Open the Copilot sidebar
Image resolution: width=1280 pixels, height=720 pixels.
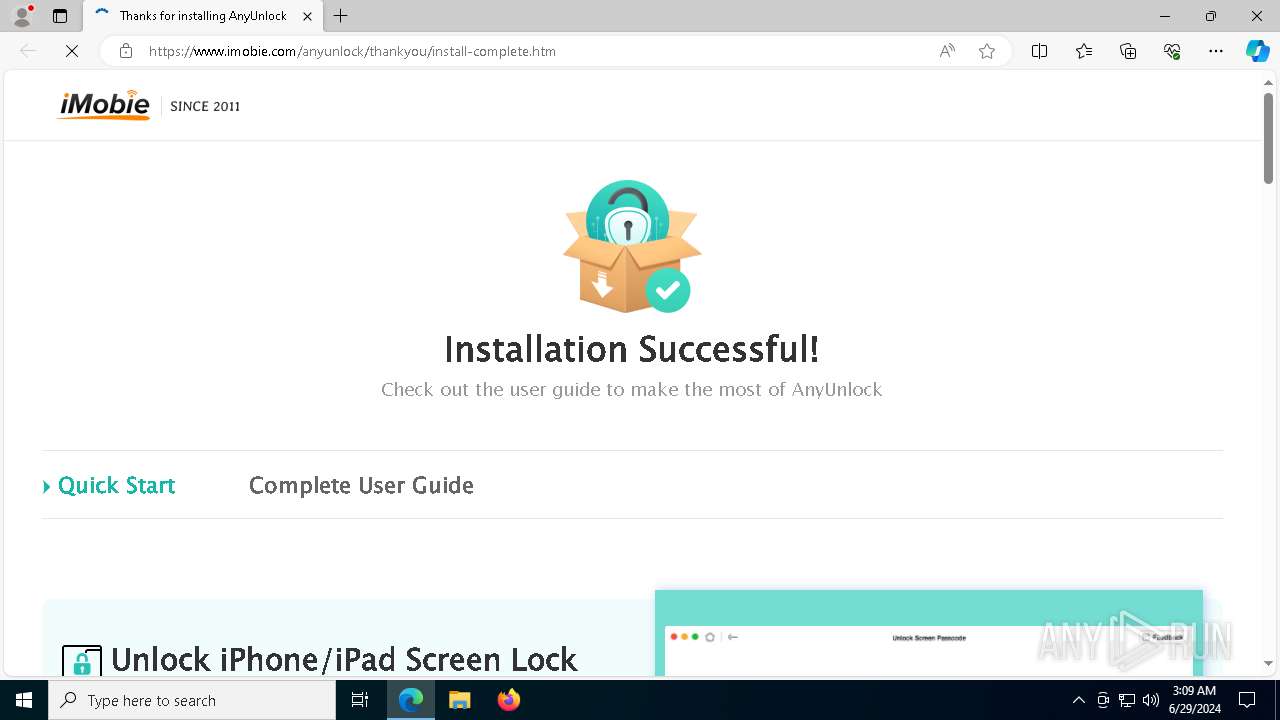coord(1257,51)
